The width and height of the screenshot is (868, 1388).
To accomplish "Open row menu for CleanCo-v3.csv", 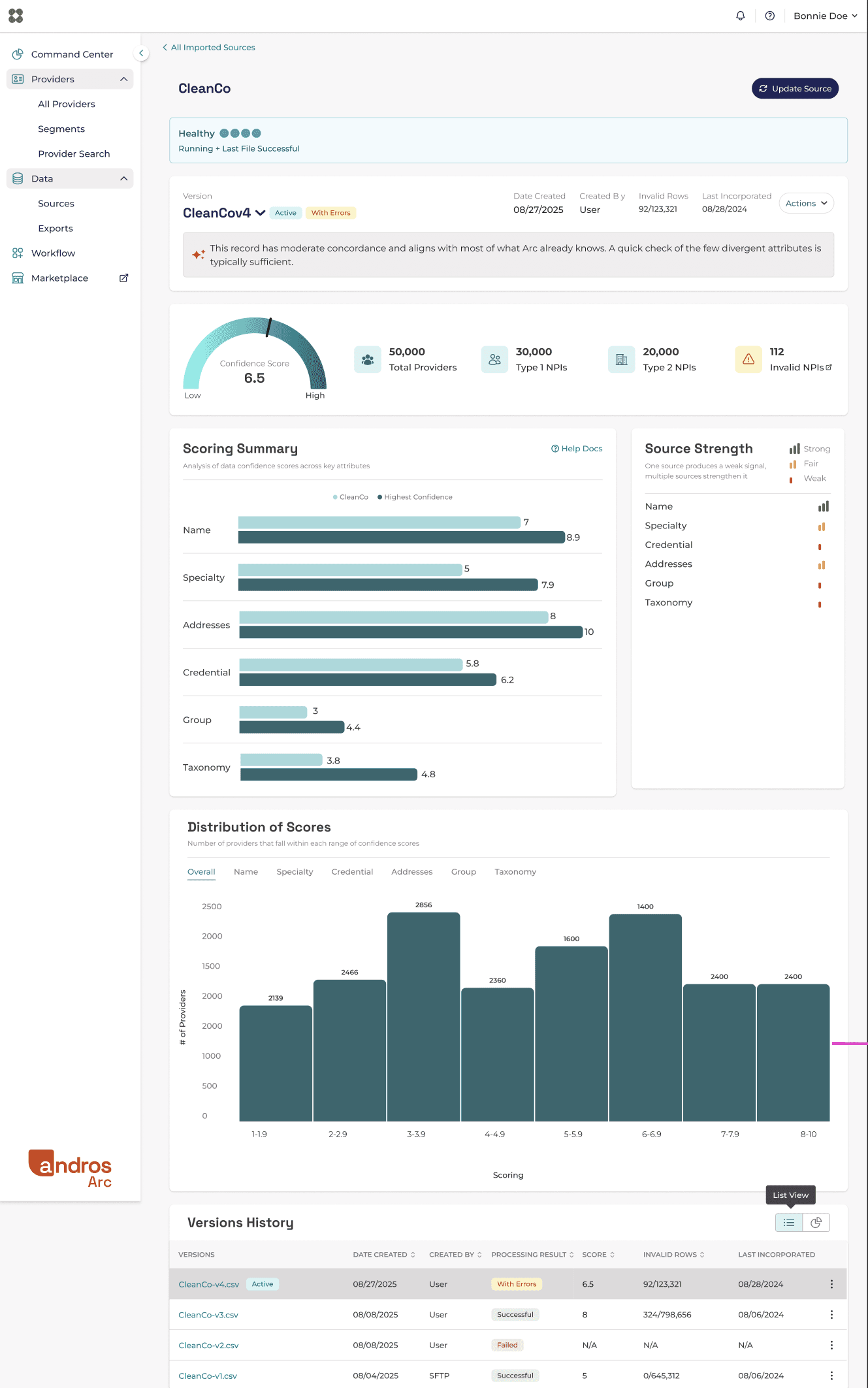I will tap(831, 1315).
